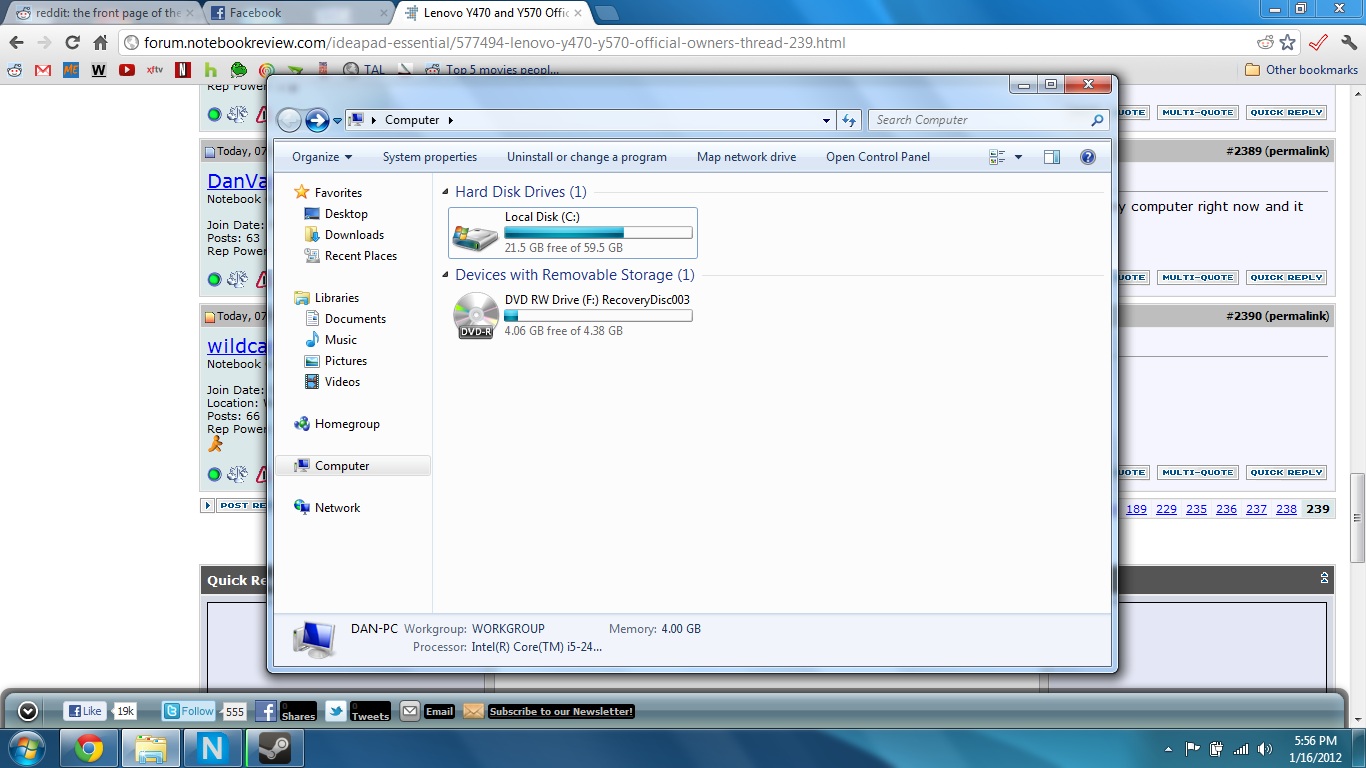The width and height of the screenshot is (1366, 768).
Task: Click the Windows Explorer taskbar icon
Action: coord(151,748)
